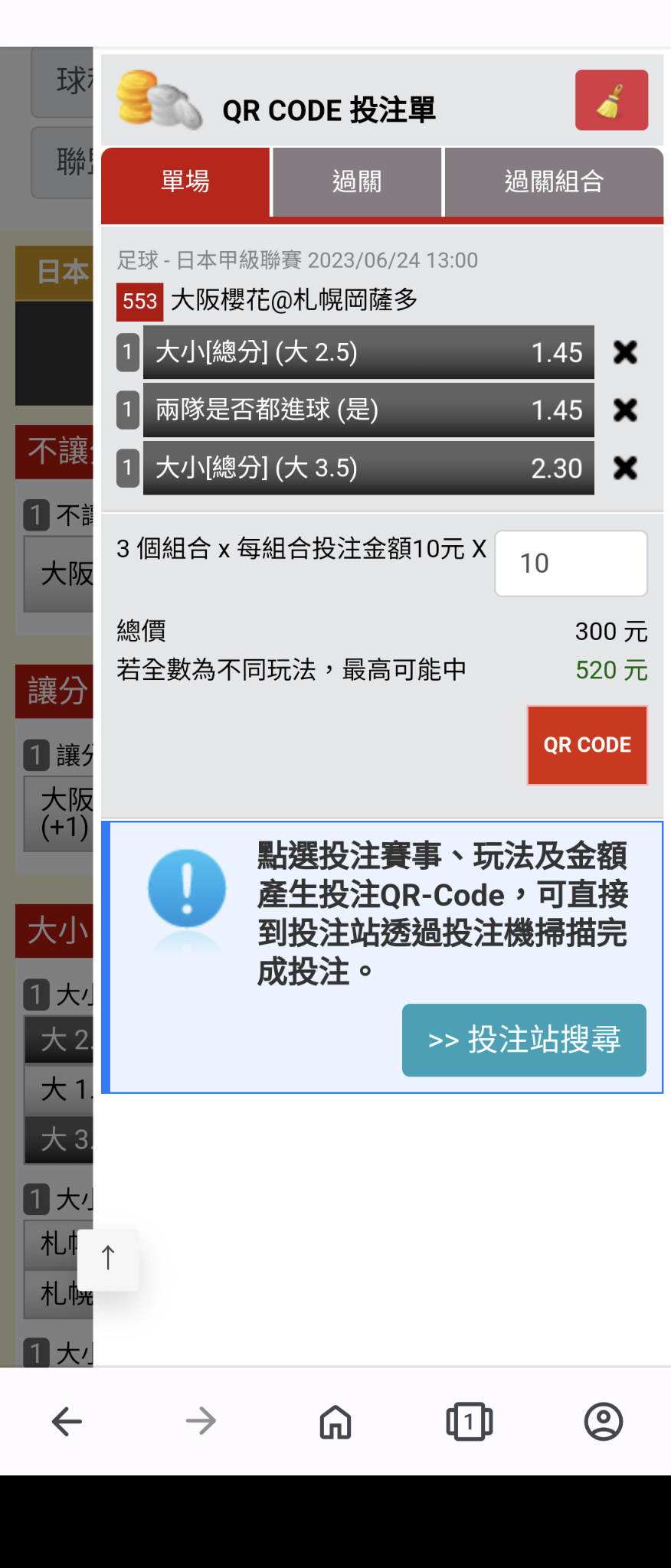Clear the bet slip with the broom icon
The image size is (671, 1568).
coord(611,100)
